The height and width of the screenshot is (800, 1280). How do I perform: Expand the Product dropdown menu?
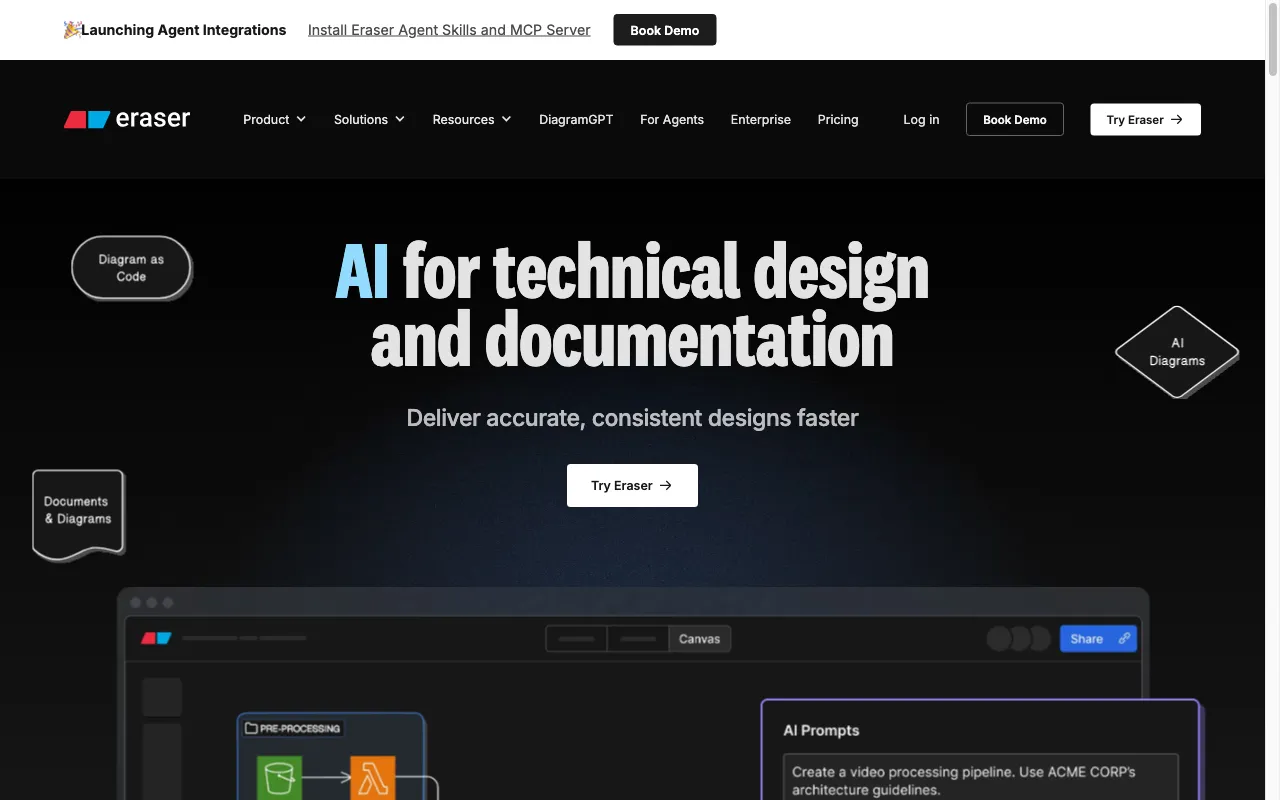click(274, 119)
